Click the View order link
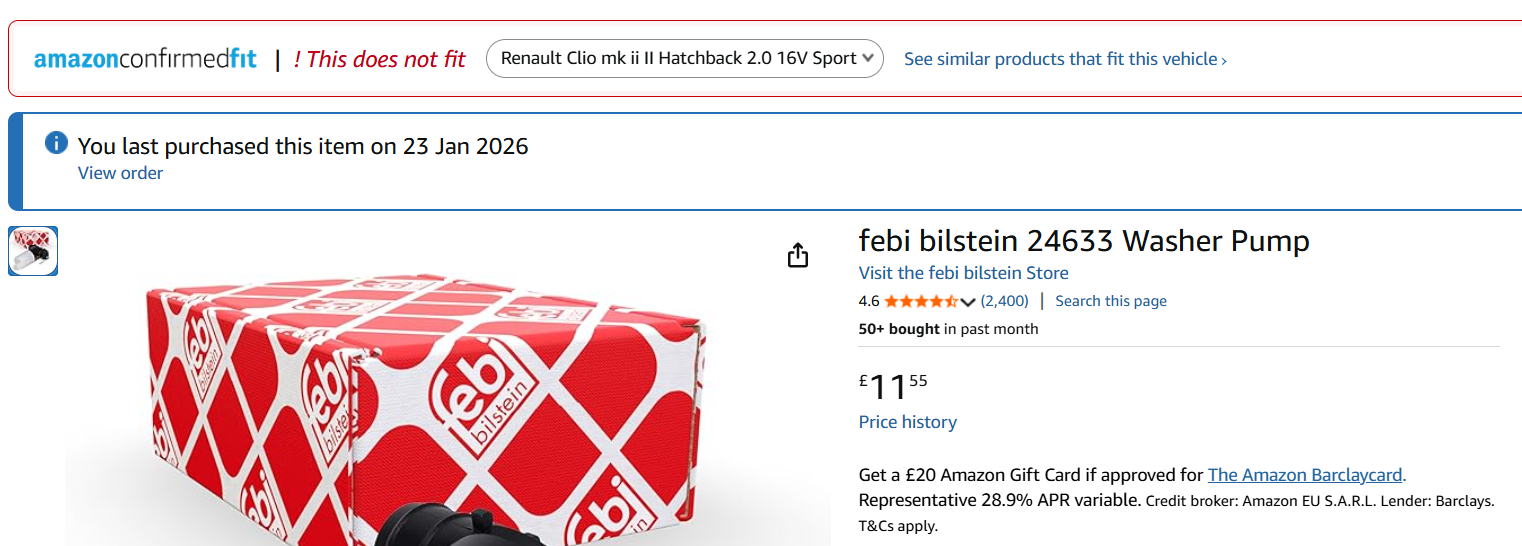Viewport: 1522px width, 546px height. pos(120,173)
